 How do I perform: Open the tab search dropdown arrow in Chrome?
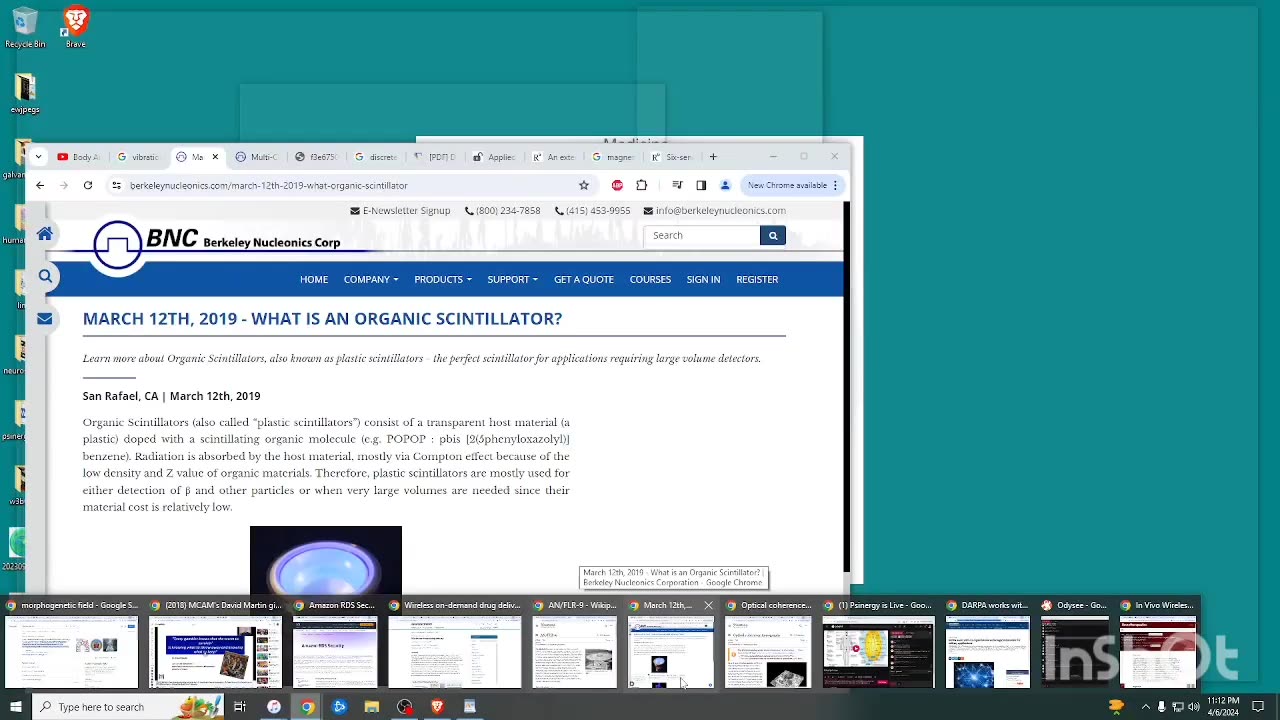[38, 157]
